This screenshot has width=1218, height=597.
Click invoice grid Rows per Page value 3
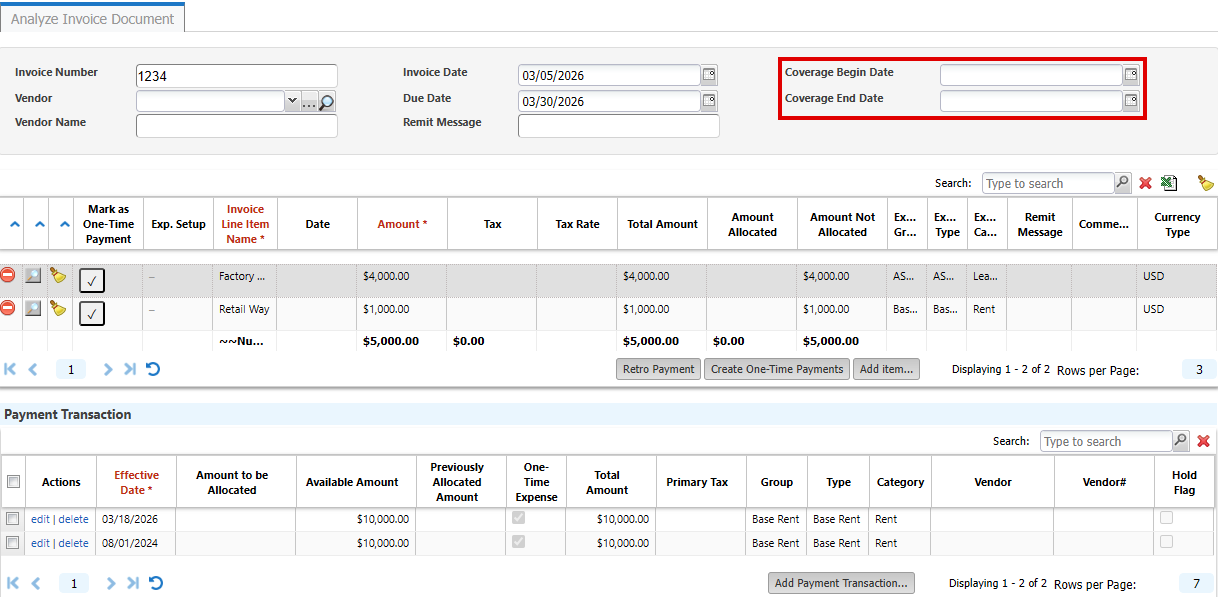coord(1199,370)
